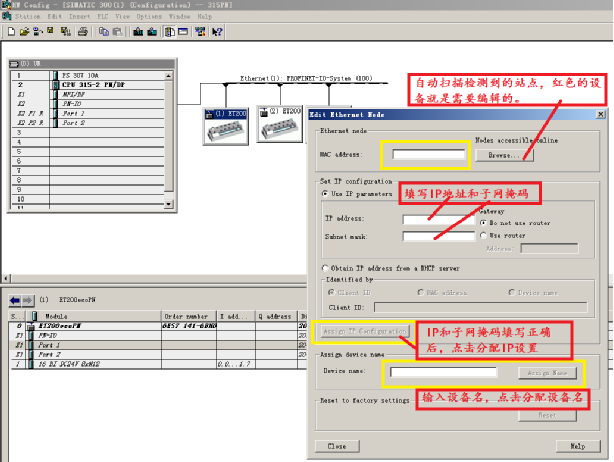Open the Insert menu
Image resolution: width=614 pixels, height=462 pixels.
pos(79,16)
